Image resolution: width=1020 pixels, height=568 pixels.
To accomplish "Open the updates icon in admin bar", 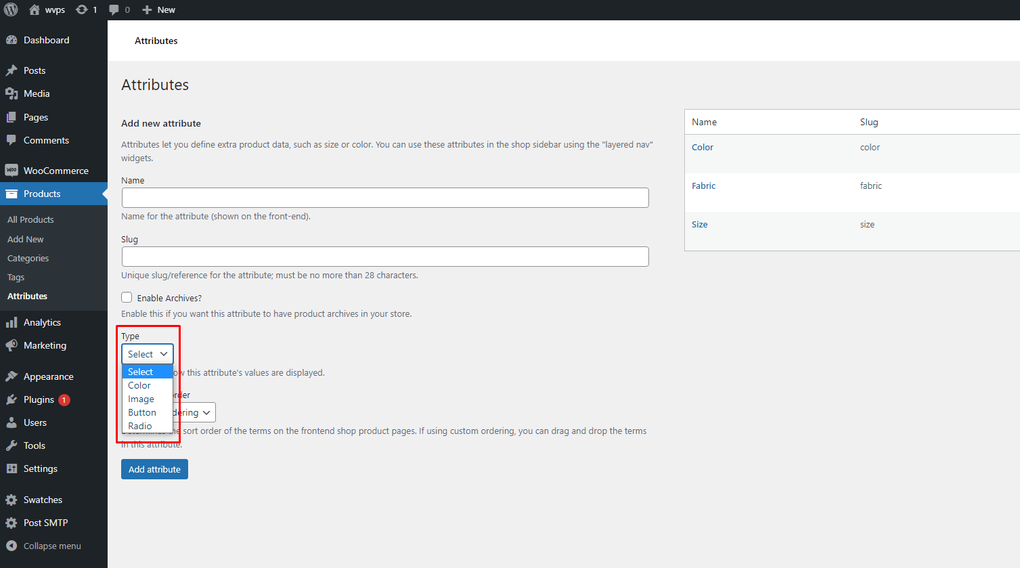I will tap(82, 10).
